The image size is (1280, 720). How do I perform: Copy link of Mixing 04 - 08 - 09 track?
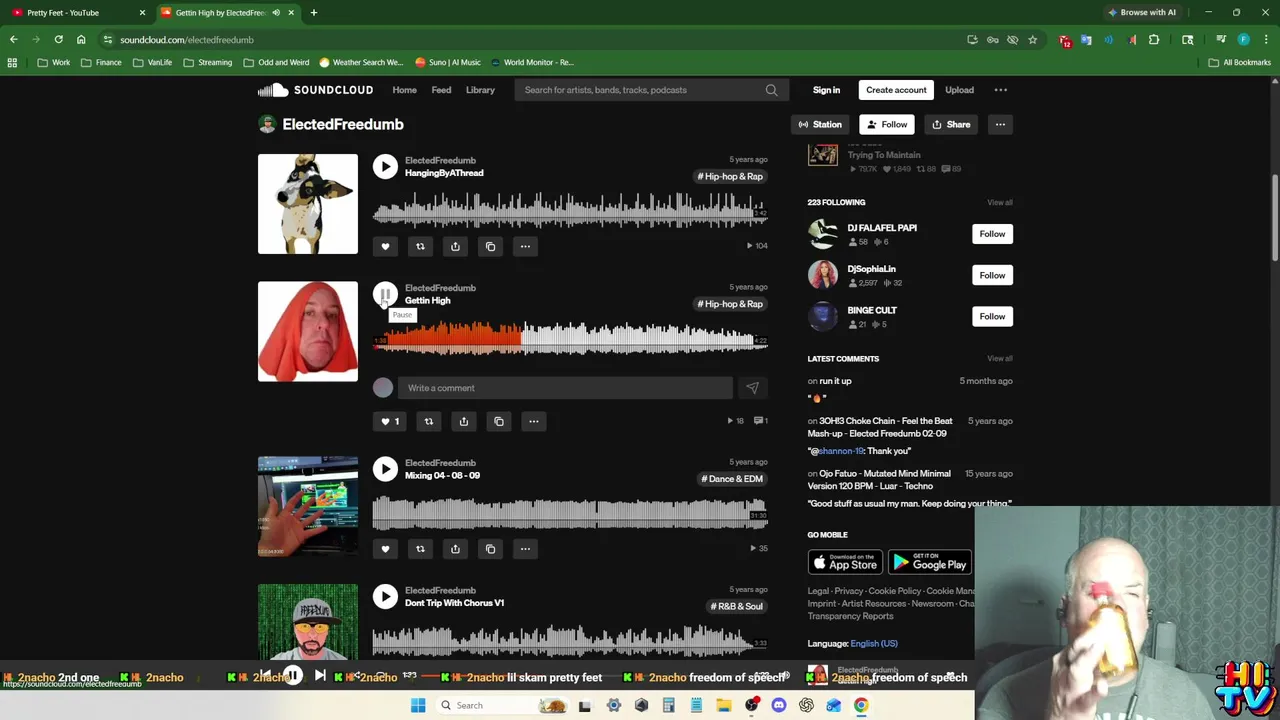coord(490,549)
